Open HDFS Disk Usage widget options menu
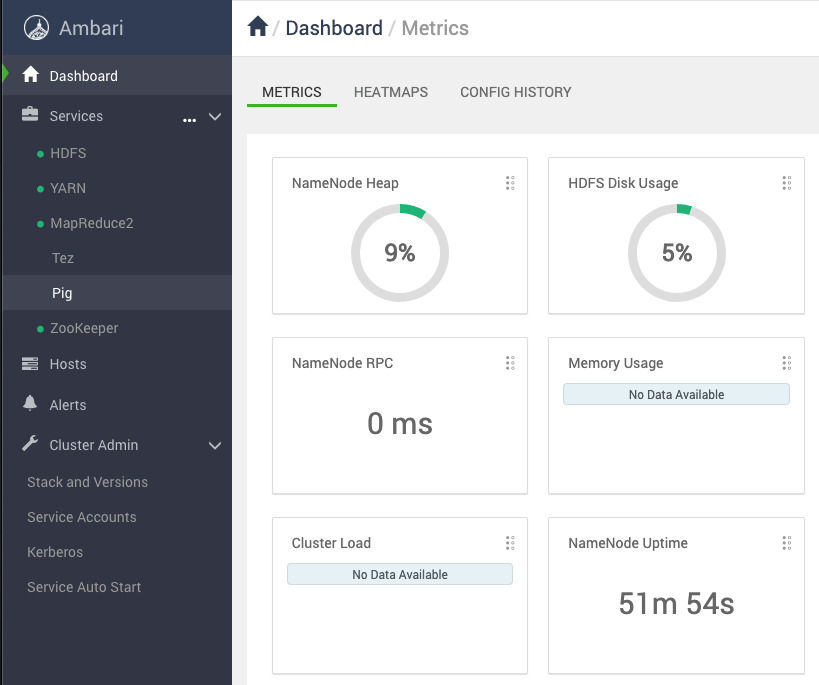Image resolution: width=819 pixels, height=685 pixels. [786, 183]
